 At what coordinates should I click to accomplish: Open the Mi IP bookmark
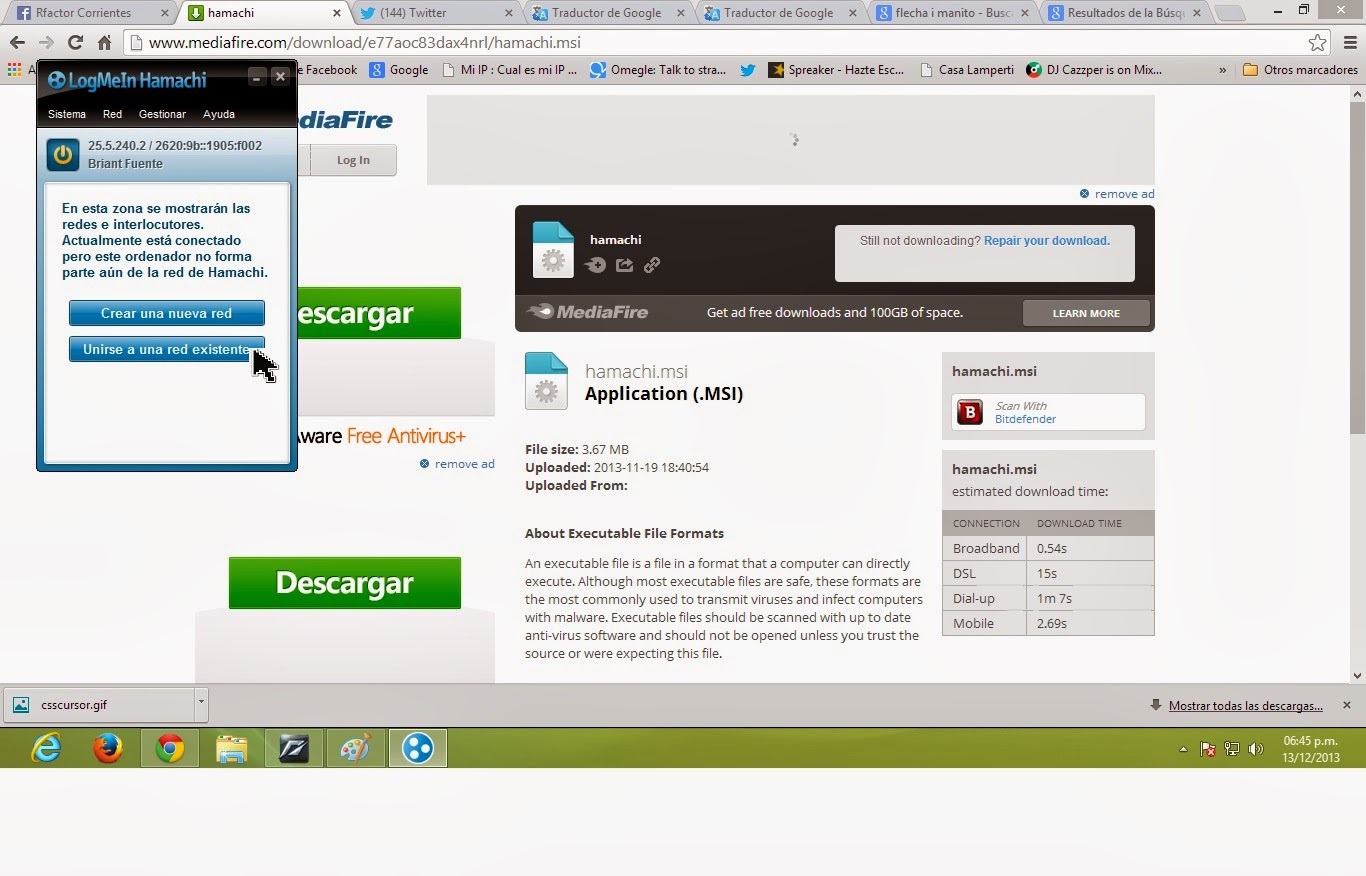click(x=509, y=70)
